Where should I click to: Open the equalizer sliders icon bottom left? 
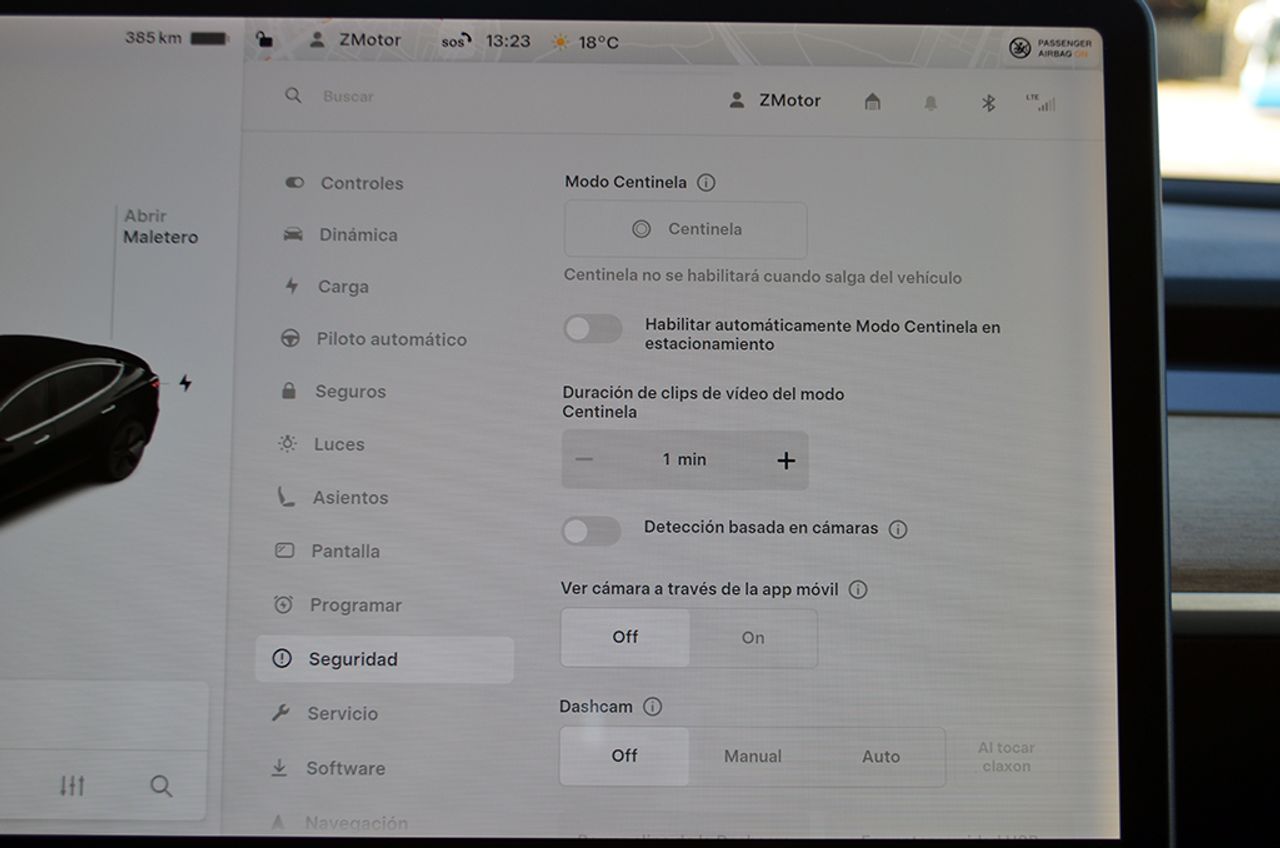coord(73,787)
